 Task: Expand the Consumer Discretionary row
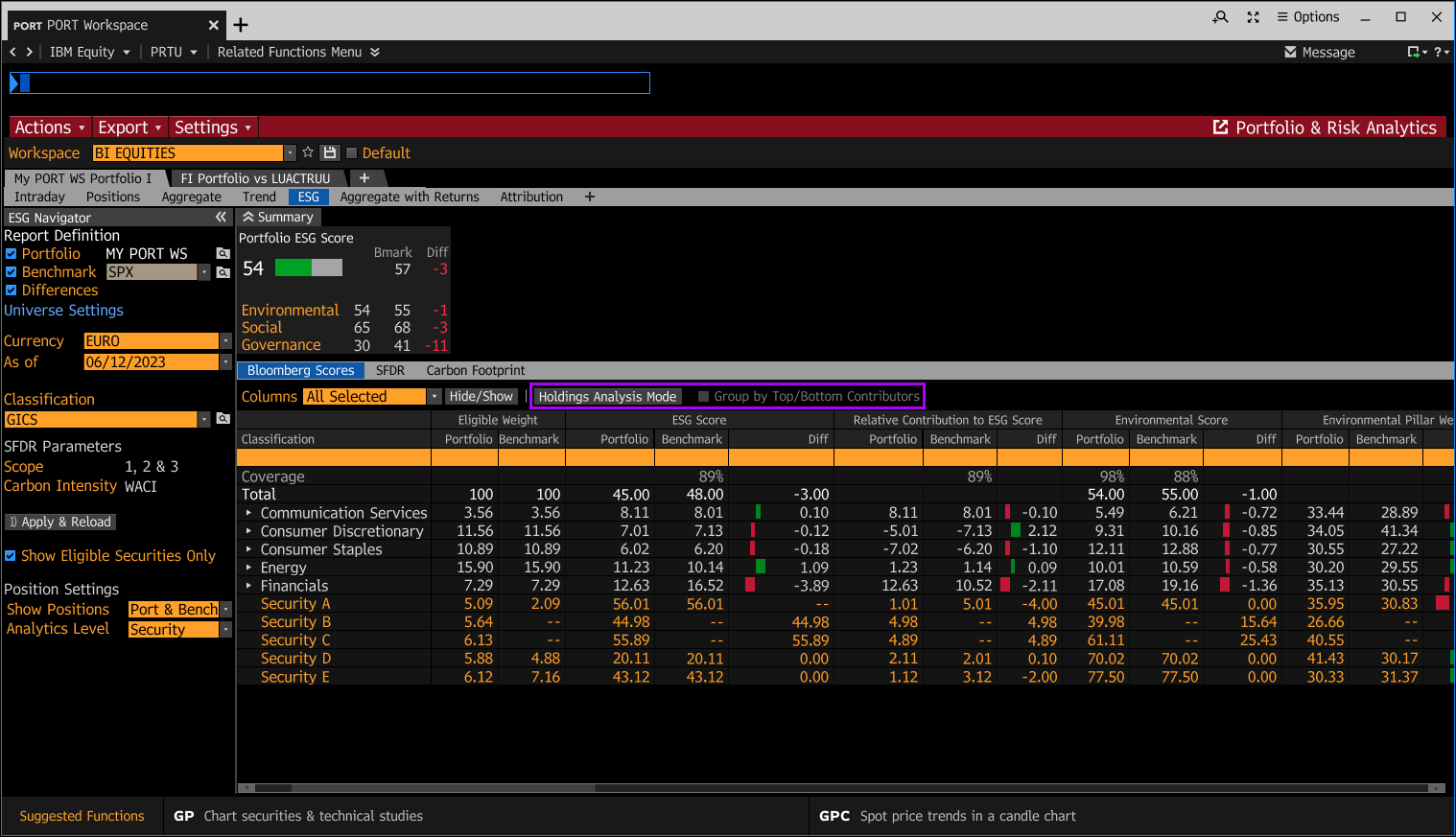[248, 531]
